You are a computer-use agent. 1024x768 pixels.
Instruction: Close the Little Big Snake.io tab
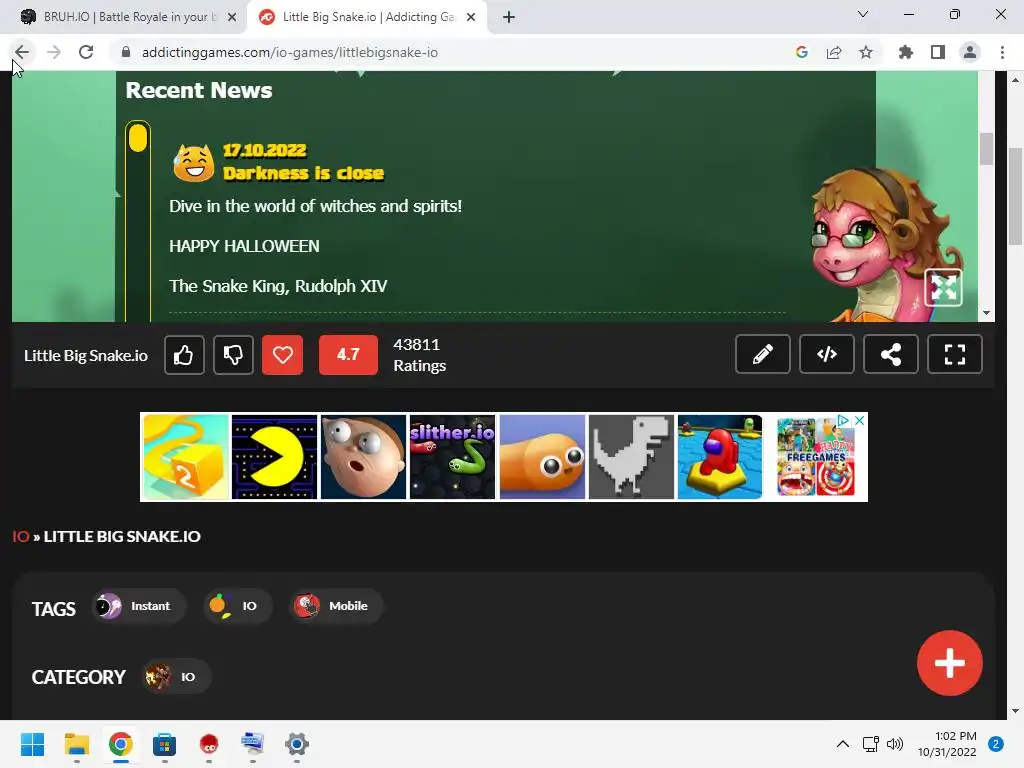(471, 17)
